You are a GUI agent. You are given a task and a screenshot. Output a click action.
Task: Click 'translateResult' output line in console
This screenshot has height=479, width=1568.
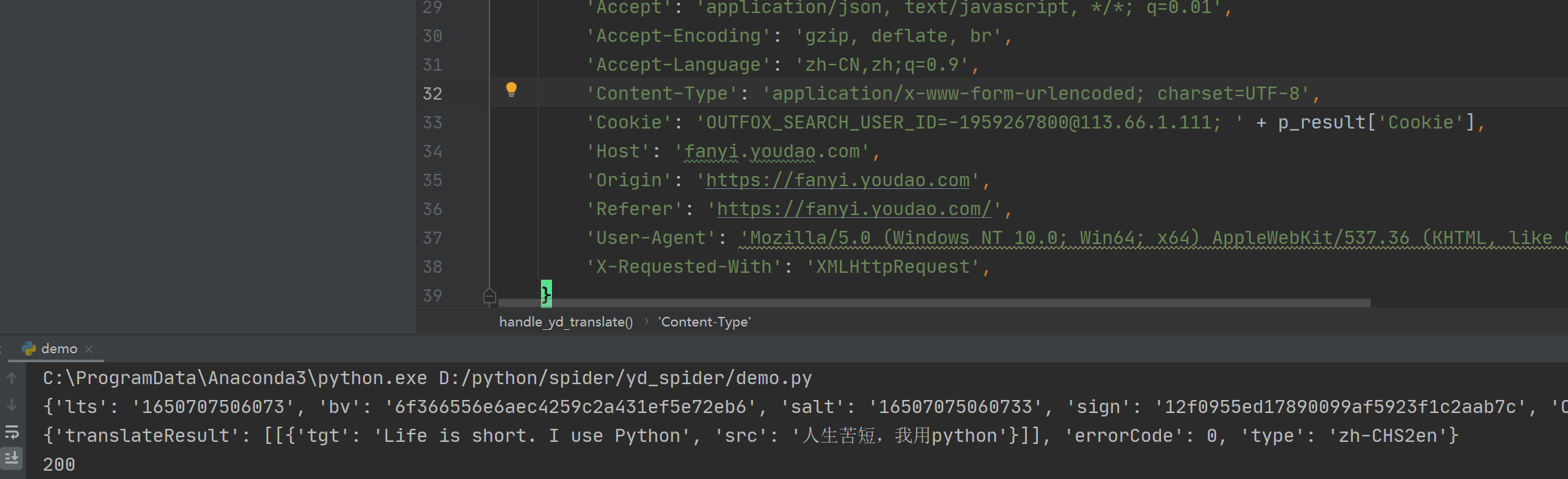751,436
